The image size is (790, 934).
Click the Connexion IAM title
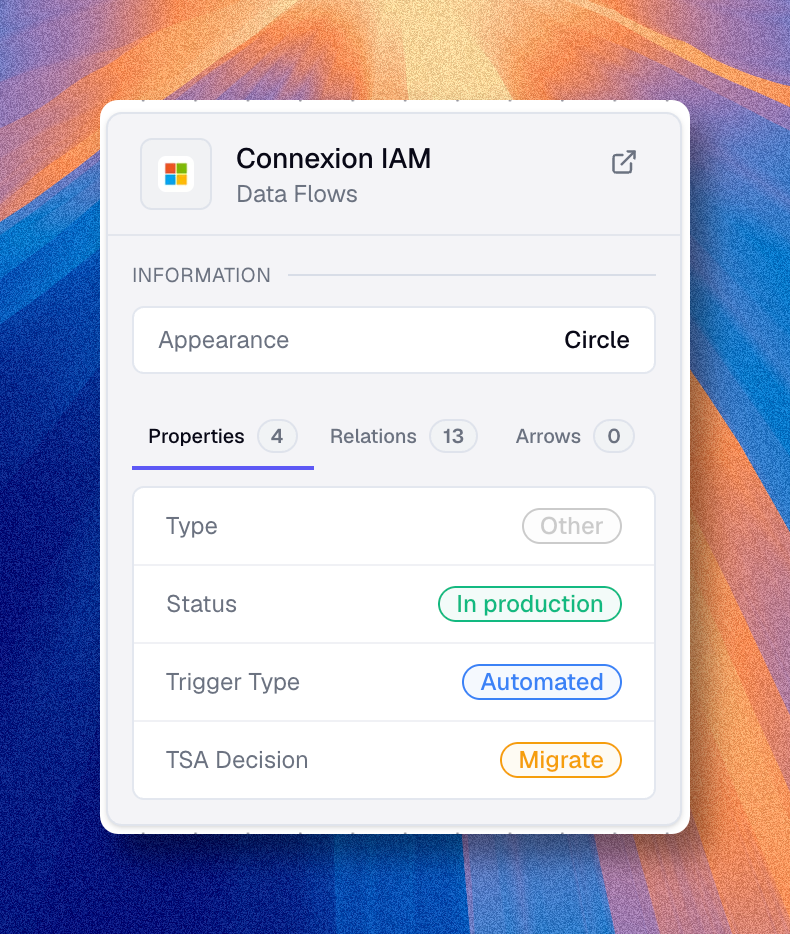(333, 158)
